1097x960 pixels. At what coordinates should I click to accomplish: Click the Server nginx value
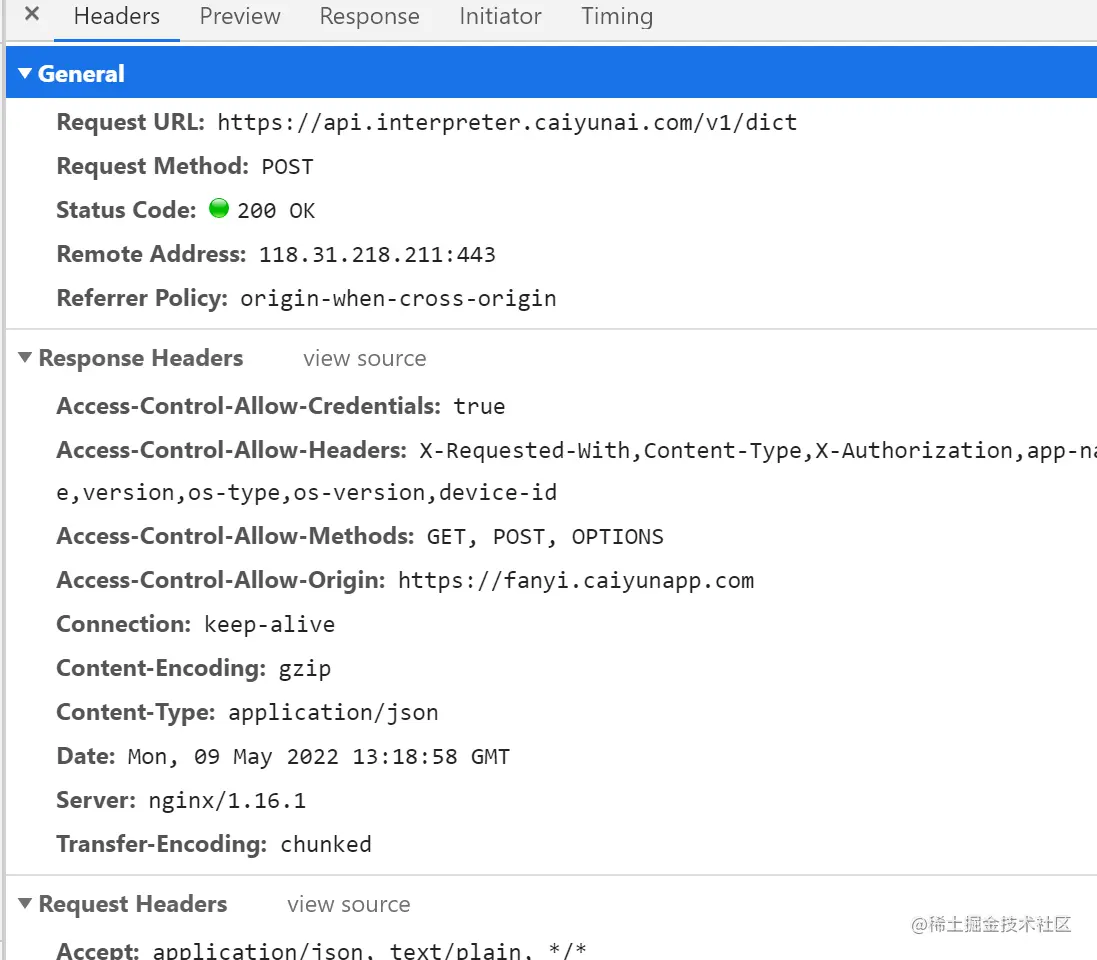coord(225,801)
